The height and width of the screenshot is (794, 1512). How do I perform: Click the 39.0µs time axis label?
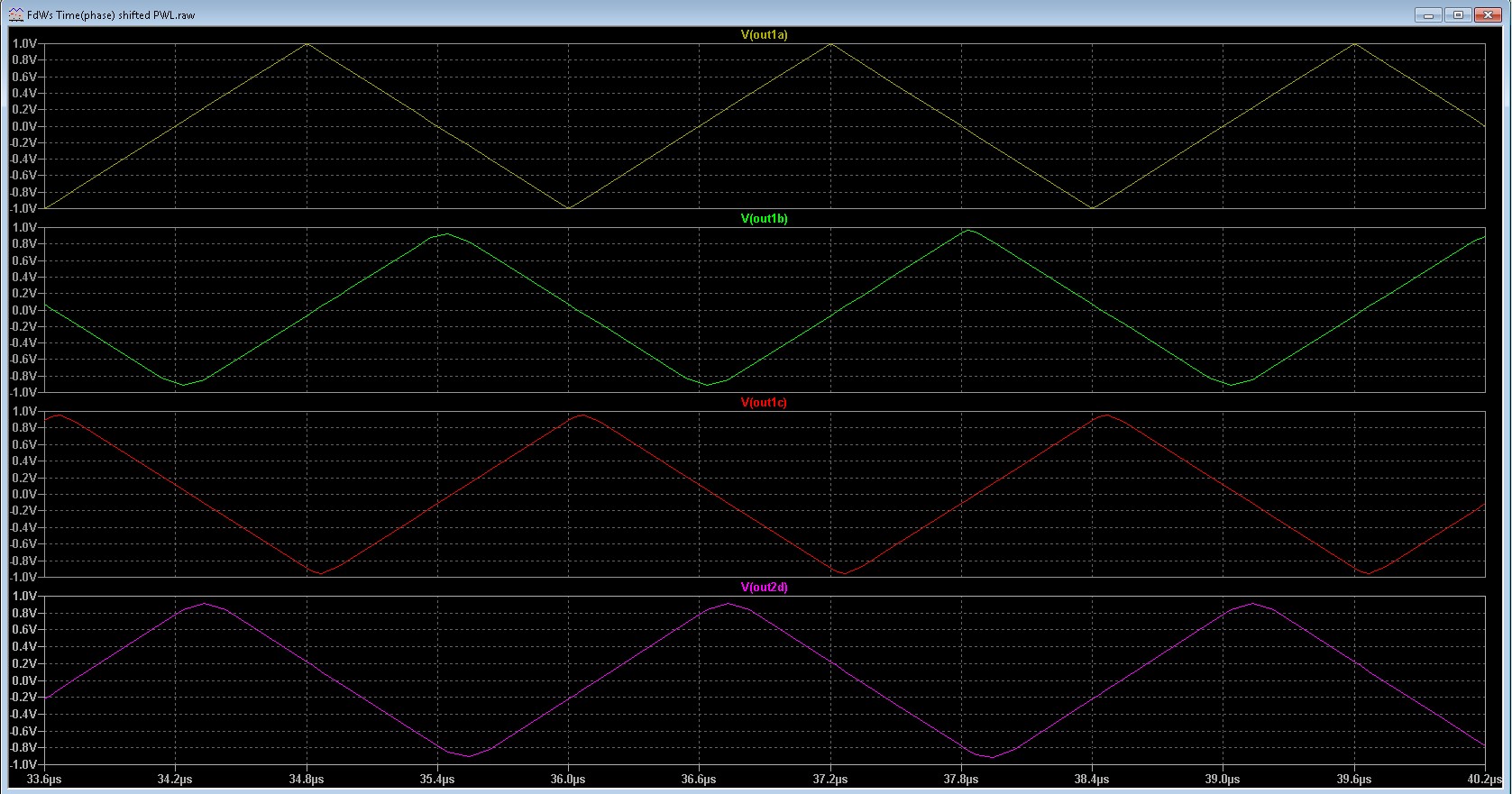coord(1223,779)
